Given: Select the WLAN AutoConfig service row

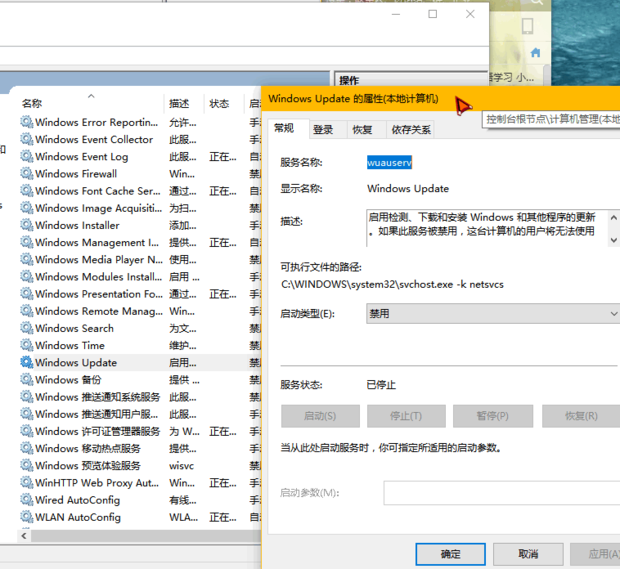Looking at the screenshot, I should click(x=140, y=516).
